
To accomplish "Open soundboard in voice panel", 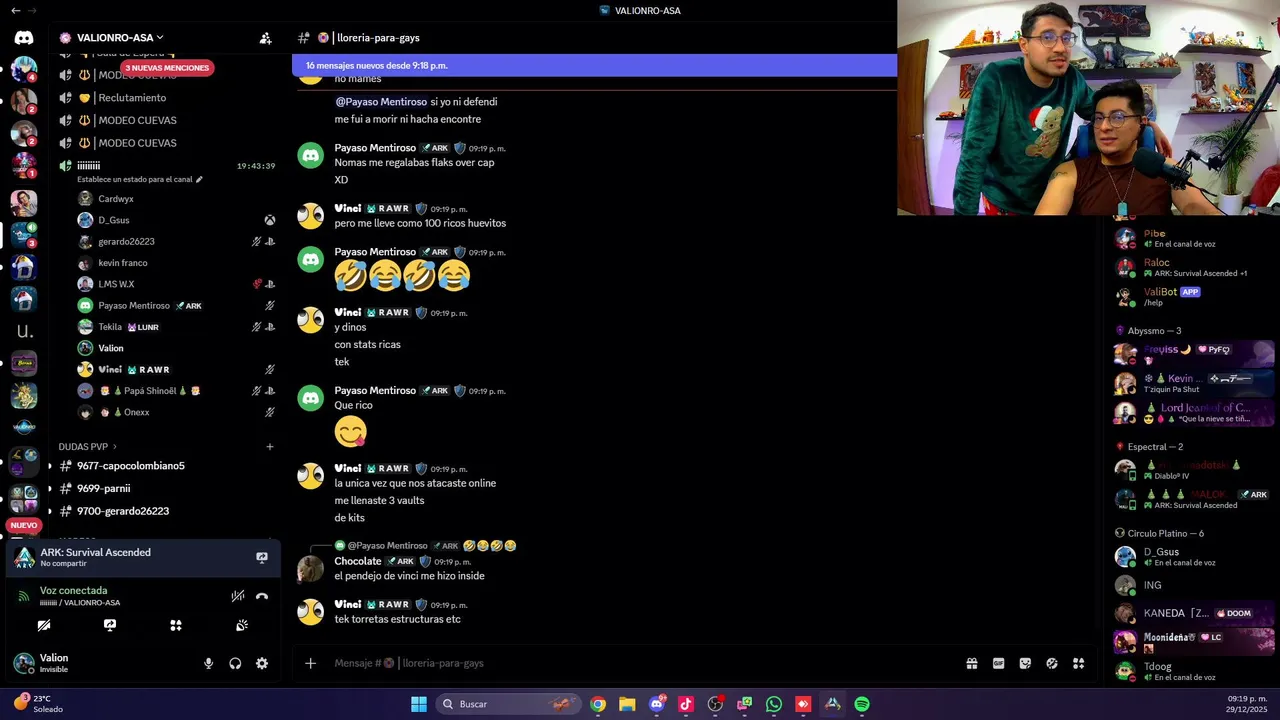I will (242, 625).
